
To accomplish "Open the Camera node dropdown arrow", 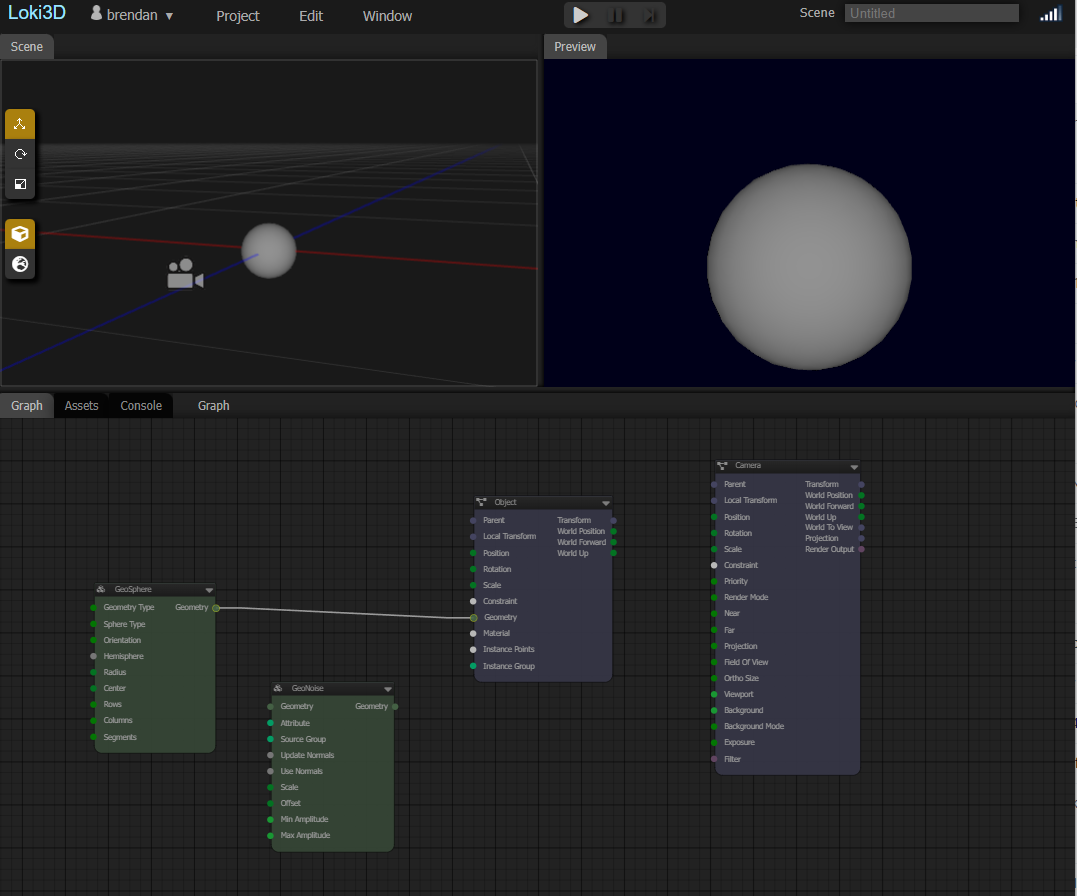I will 853,466.
